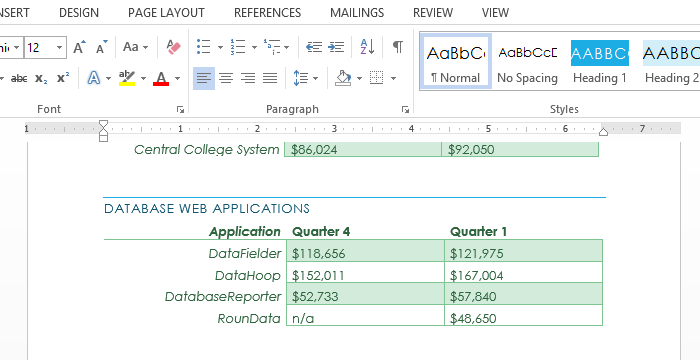Switch to the REVIEW tab
This screenshot has width=700, height=360.
[433, 13]
